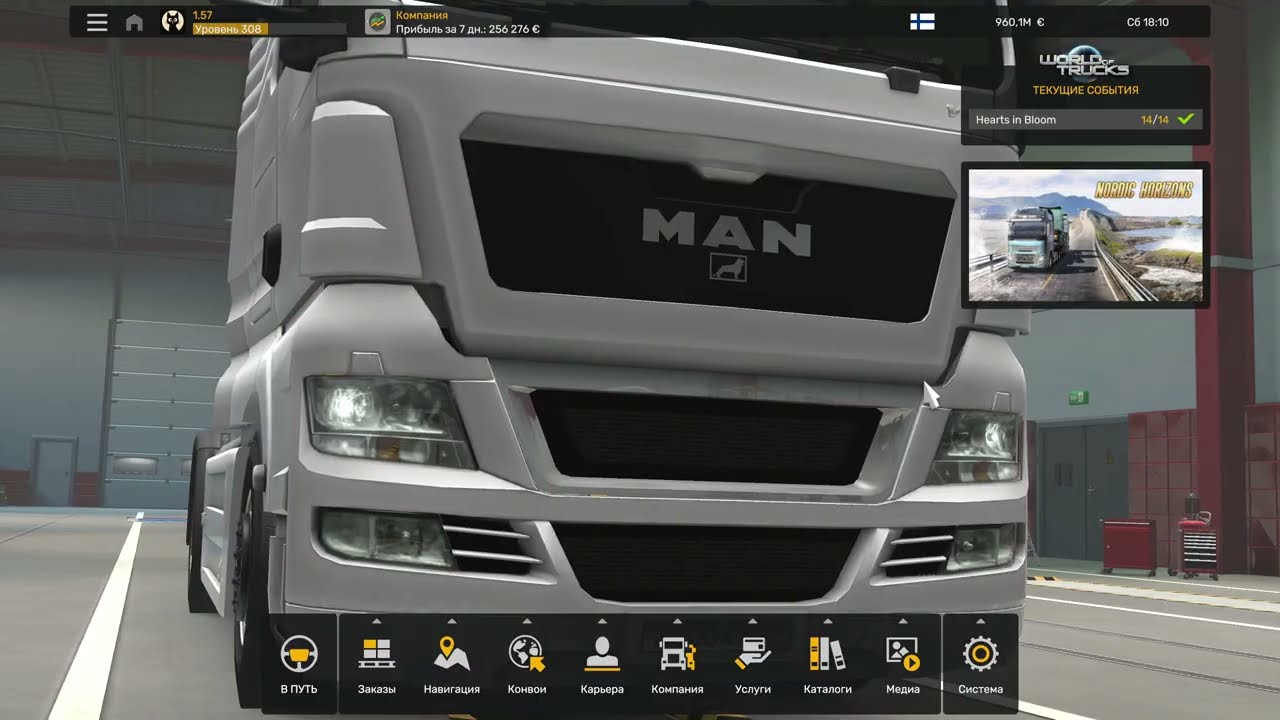Open the Конвои convoy menu

click(527, 666)
